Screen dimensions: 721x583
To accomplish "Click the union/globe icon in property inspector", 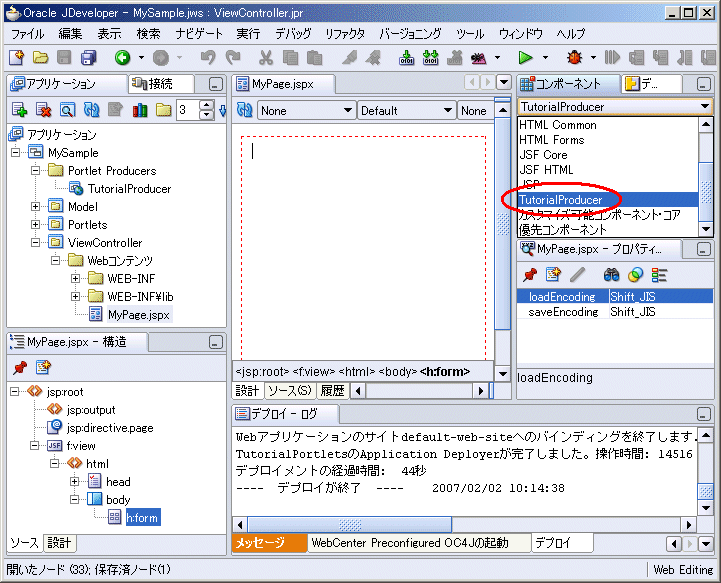I will coord(635,275).
